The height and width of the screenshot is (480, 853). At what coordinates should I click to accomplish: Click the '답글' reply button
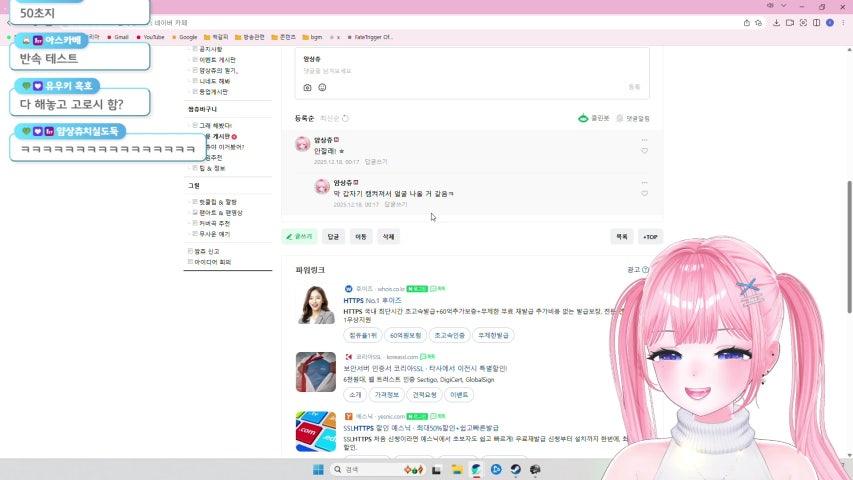333,237
